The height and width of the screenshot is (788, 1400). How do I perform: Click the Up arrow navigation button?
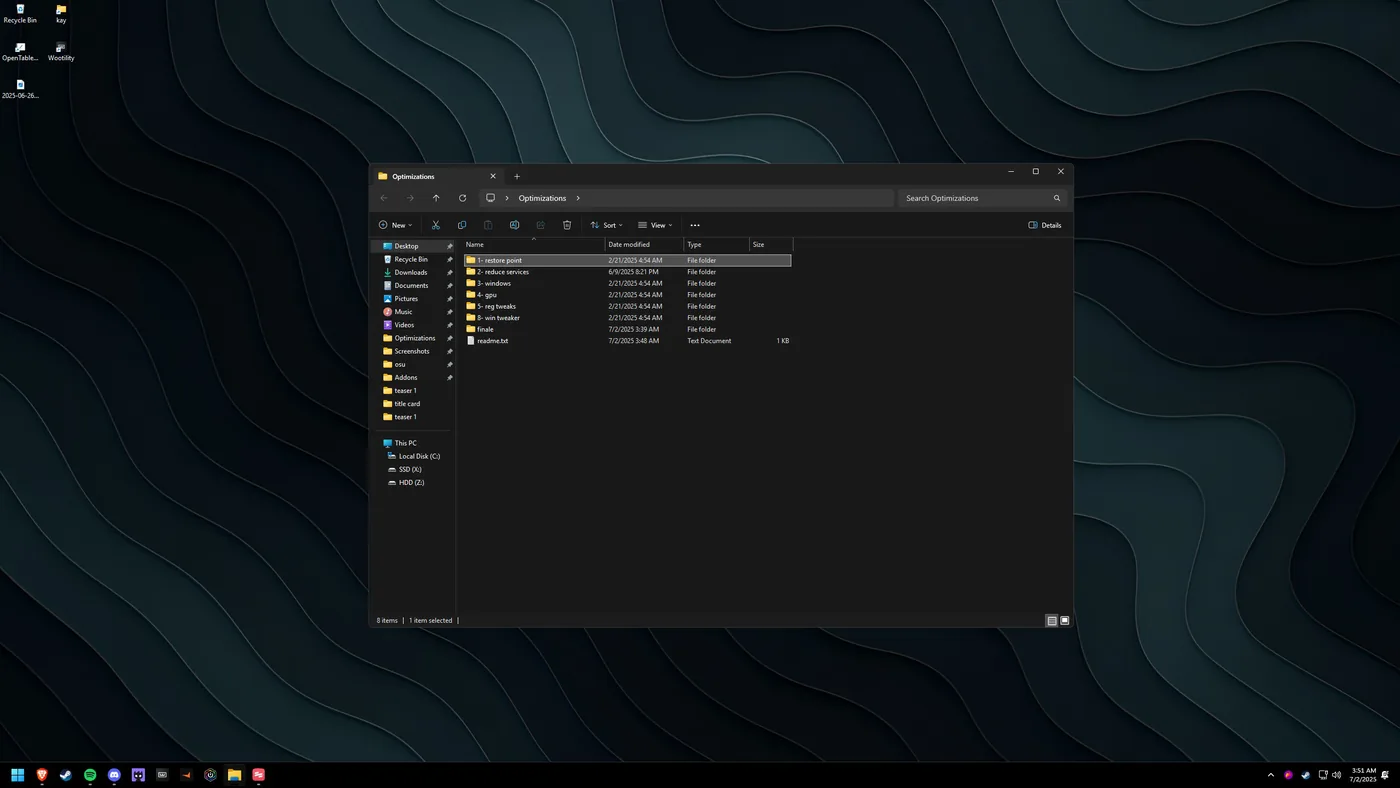436,198
